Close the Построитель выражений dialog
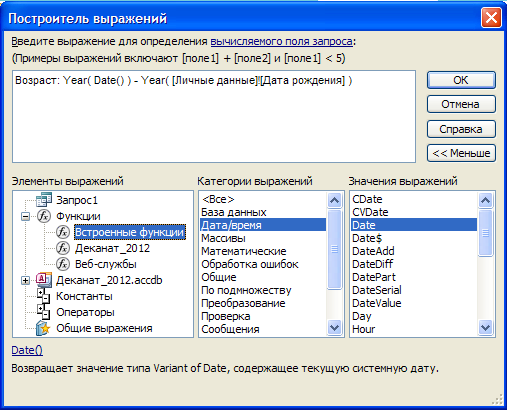 click(491, 17)
